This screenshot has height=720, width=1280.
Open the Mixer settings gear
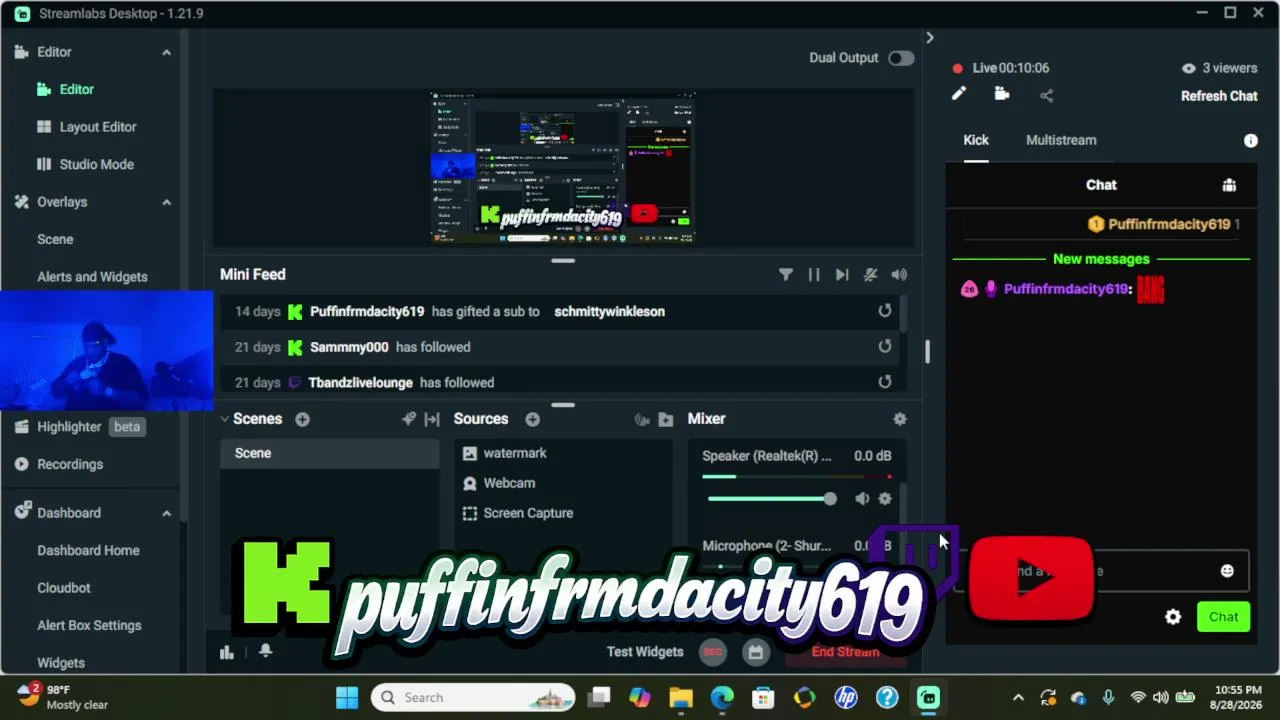(900, 419)
